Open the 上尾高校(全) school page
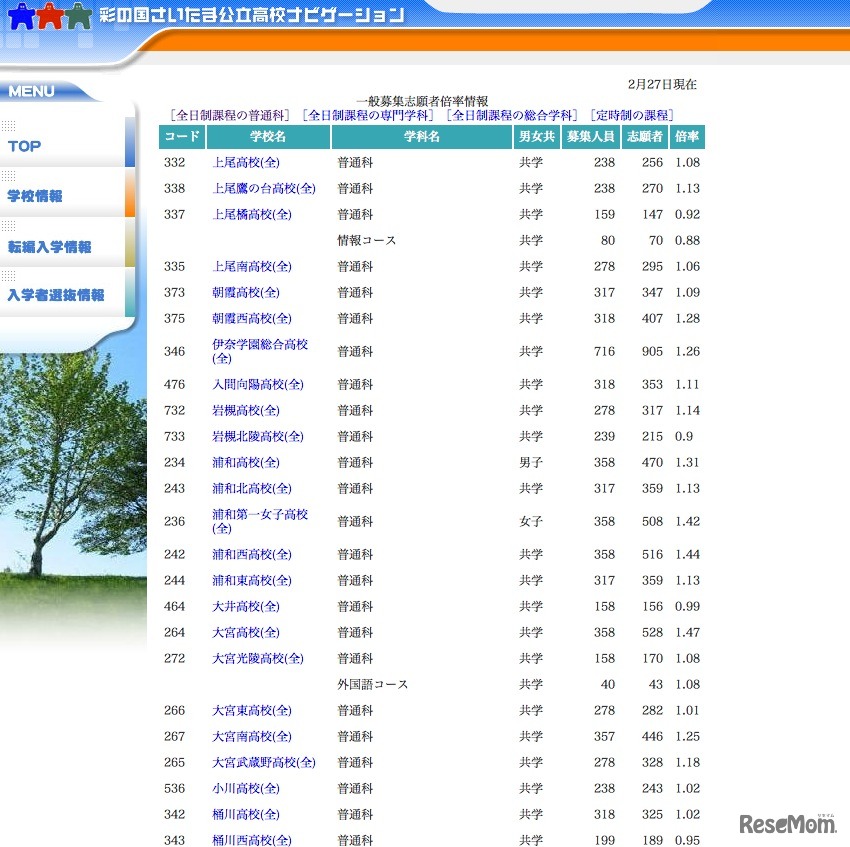The image size is (850, 847). click(x=245, y=162)
